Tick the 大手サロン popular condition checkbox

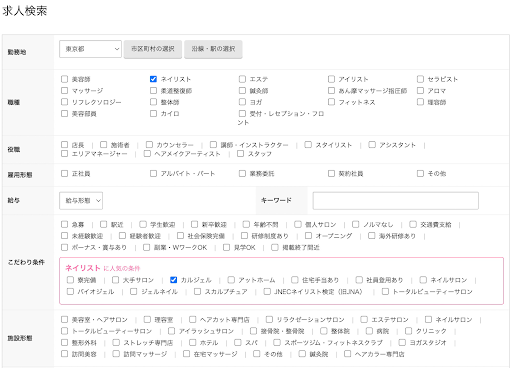pos(115,280)
